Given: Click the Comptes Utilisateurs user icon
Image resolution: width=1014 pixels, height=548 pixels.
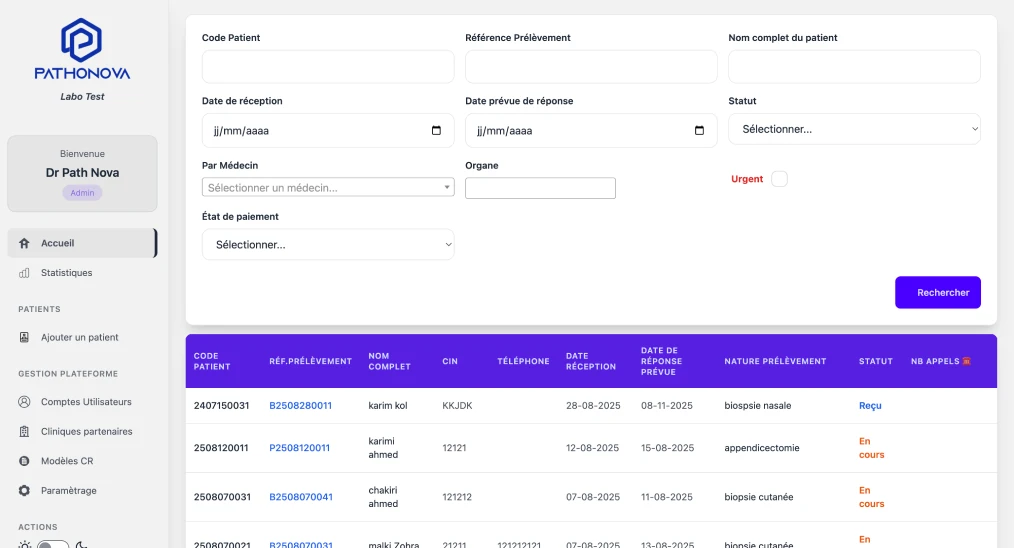Looking at the screenshot, I should [x=24, y=402].
